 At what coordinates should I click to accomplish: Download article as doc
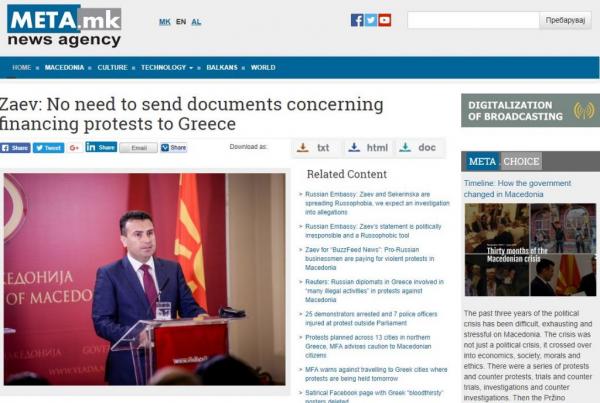click(419, 148)
